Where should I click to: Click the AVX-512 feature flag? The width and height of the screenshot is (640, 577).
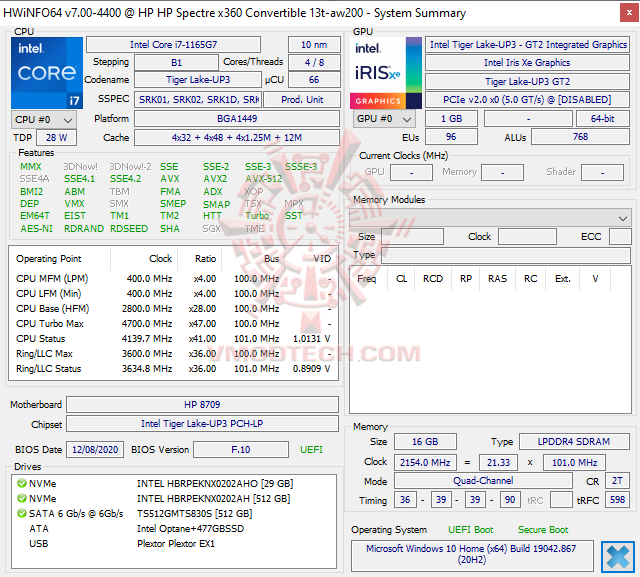point(264,179)
